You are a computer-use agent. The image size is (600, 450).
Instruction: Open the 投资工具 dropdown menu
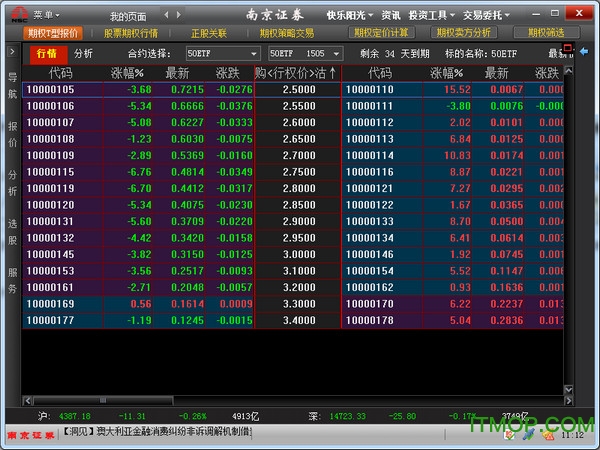click(x=431, y=15)
